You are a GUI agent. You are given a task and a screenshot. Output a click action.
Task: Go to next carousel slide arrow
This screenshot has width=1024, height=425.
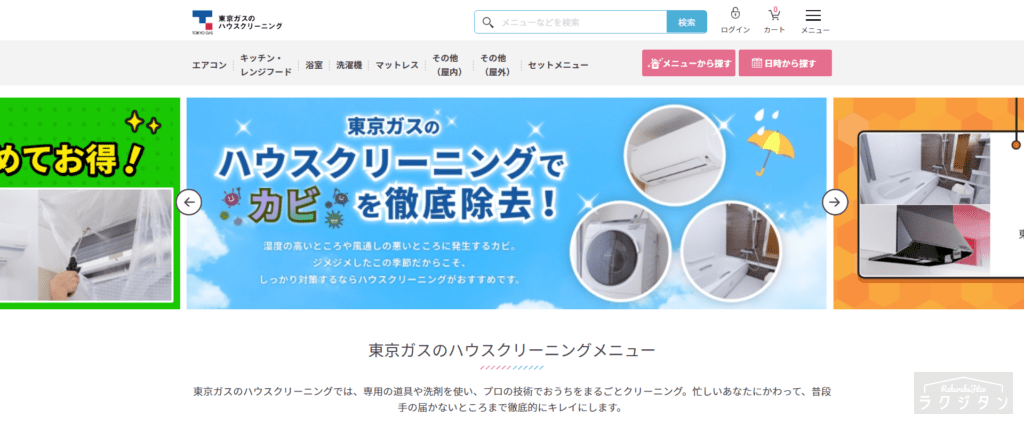pos(835,202)
